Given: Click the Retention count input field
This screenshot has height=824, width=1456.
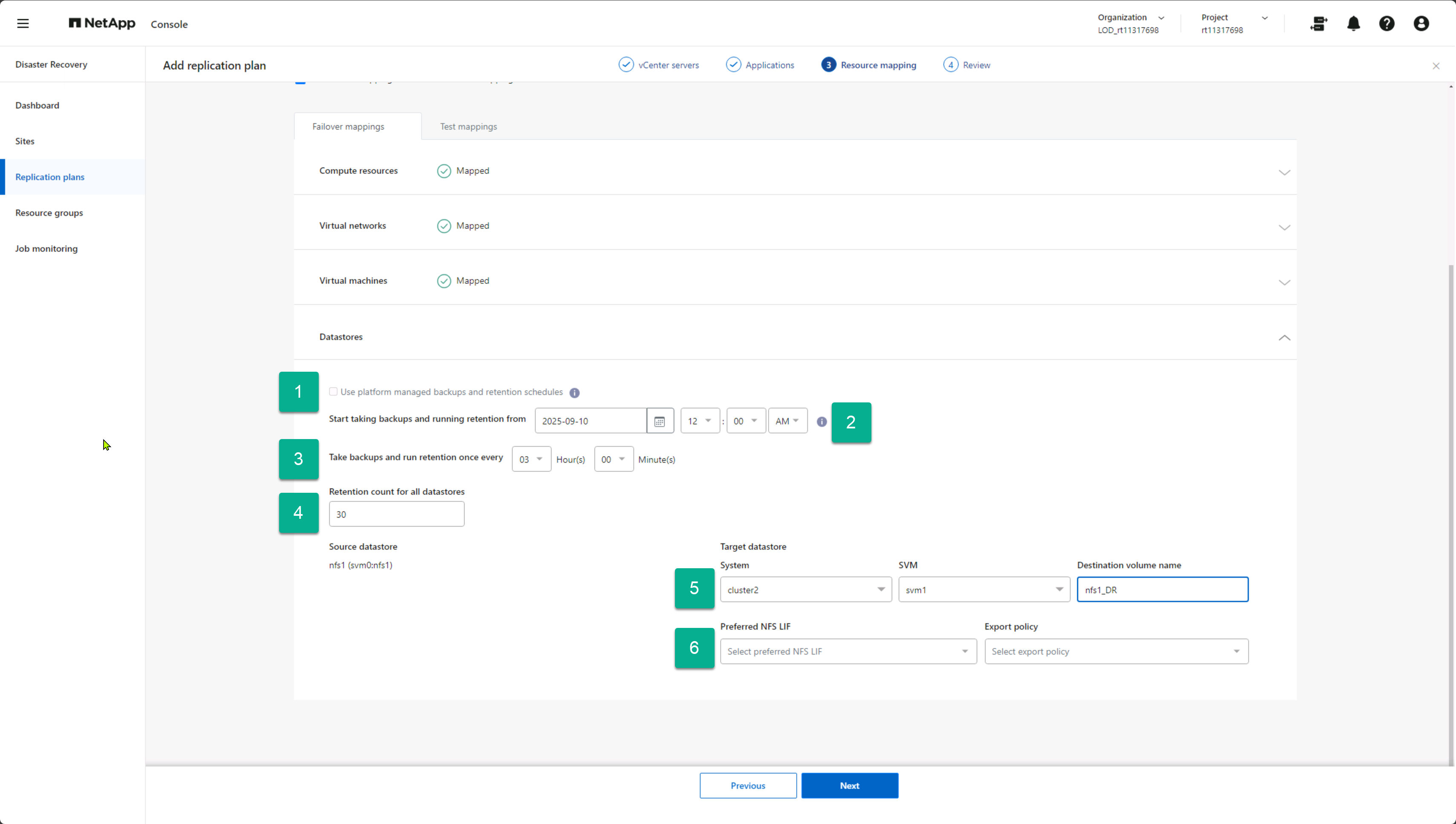Looking at the screenshot, I should 396,514.
